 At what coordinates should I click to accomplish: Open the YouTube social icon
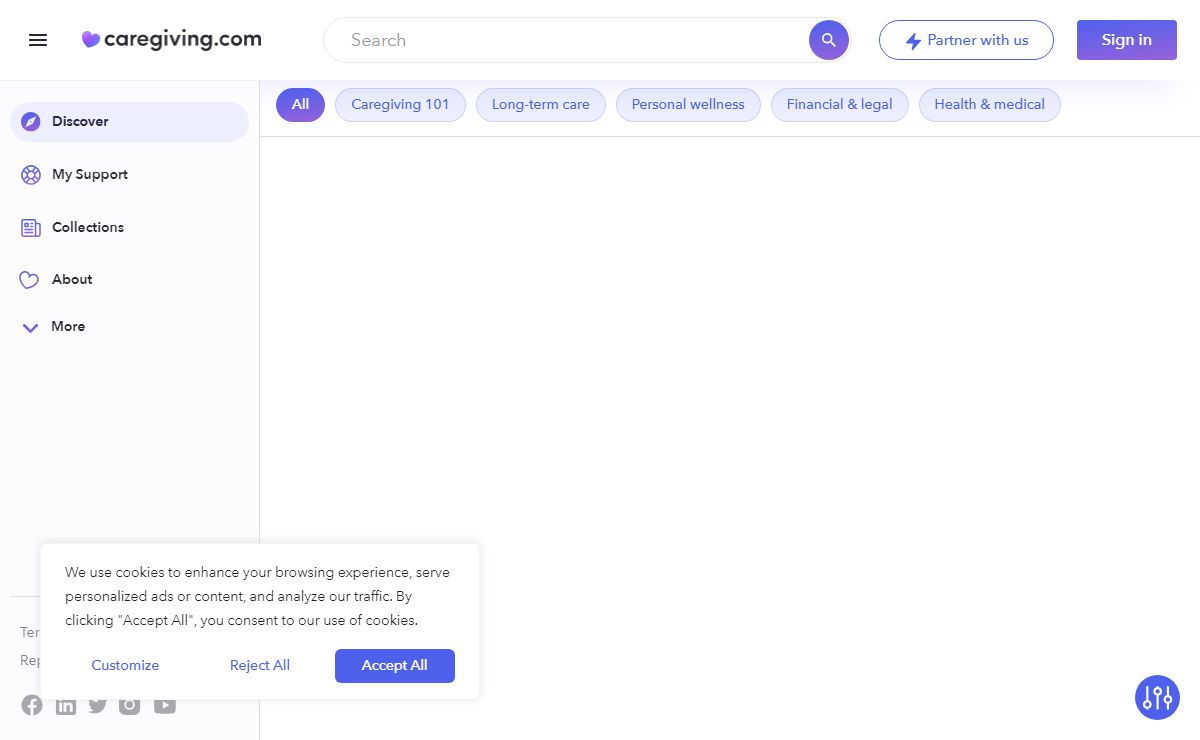(x=165, y=705)
